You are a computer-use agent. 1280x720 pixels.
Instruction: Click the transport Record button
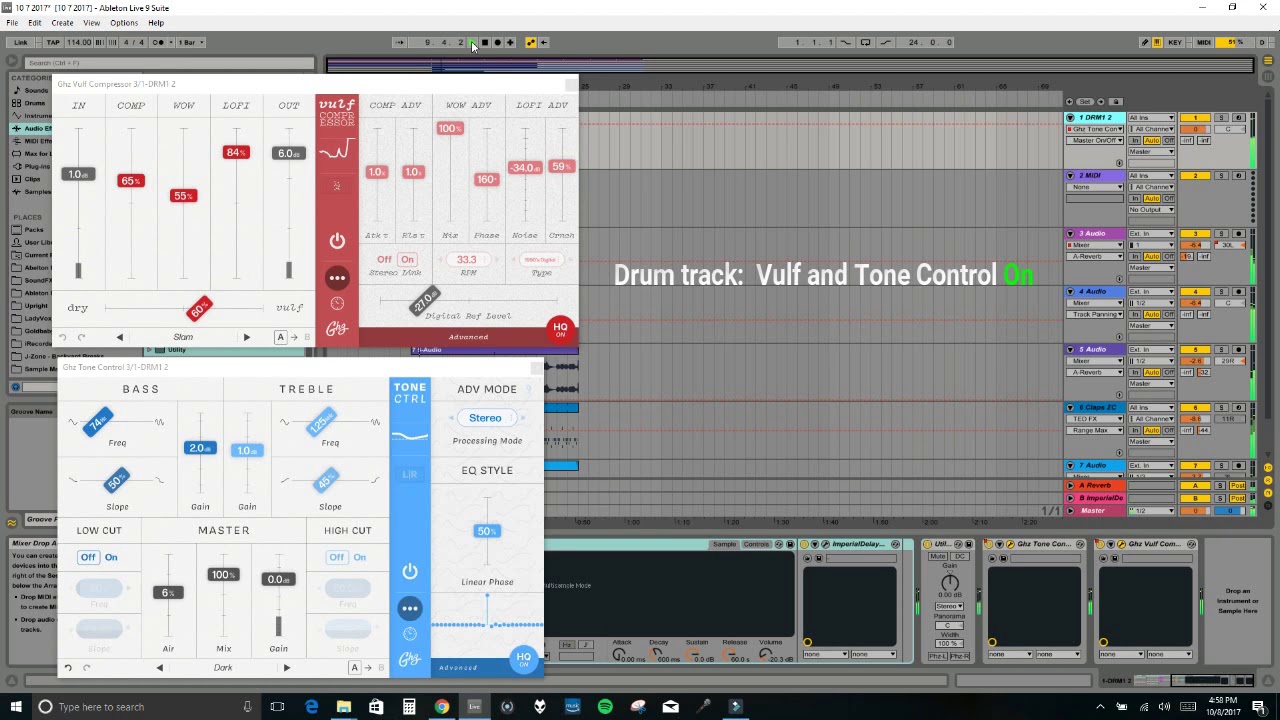click(x=497, y=42)
